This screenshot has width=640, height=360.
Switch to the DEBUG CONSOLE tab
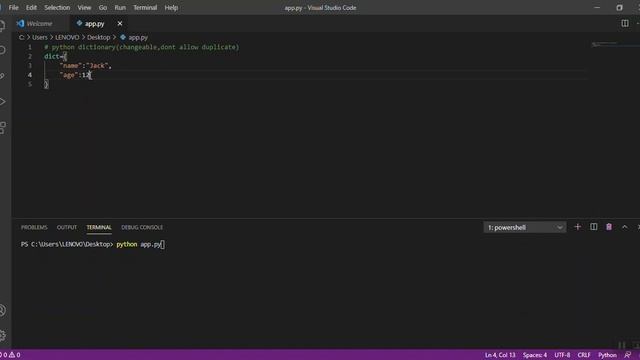pyautogui.click(x=142, y=227)
